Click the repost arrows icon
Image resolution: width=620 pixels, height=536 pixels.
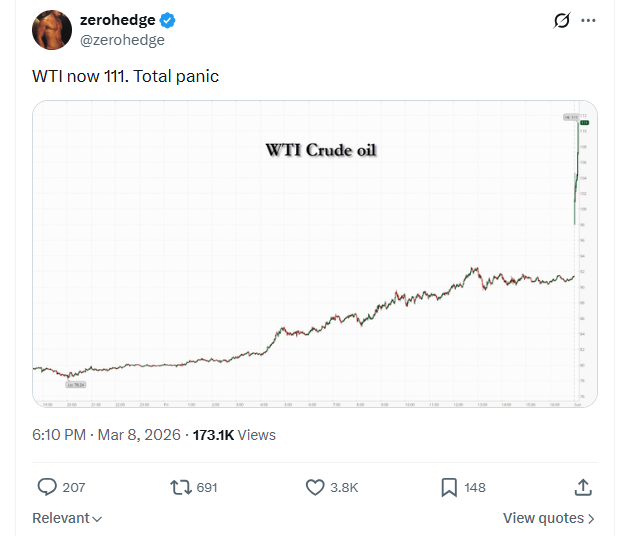click(180, 487)
